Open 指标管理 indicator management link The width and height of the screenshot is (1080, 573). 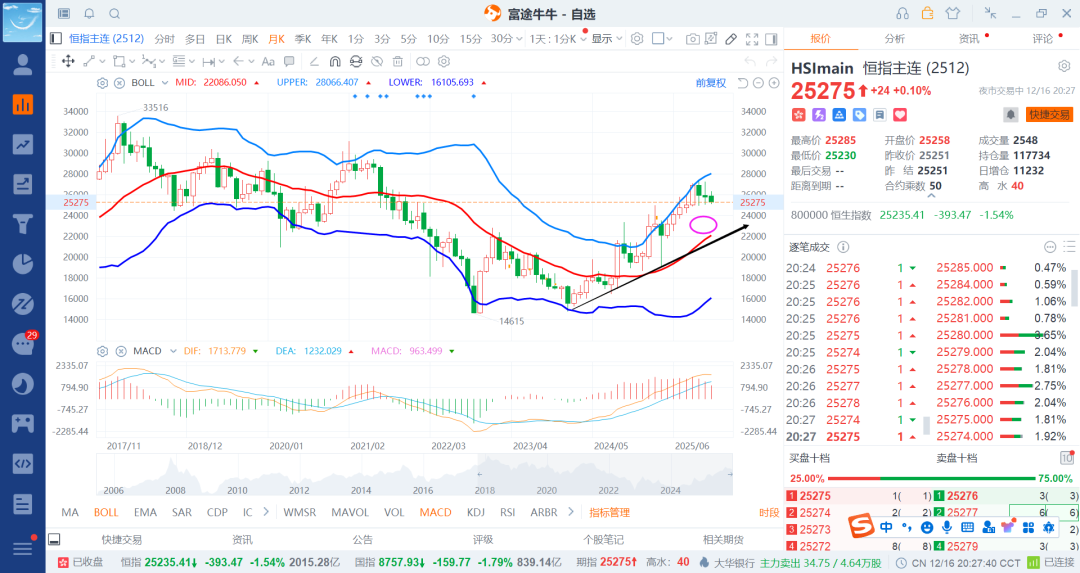pyautogui.click(x=609, y=512)
